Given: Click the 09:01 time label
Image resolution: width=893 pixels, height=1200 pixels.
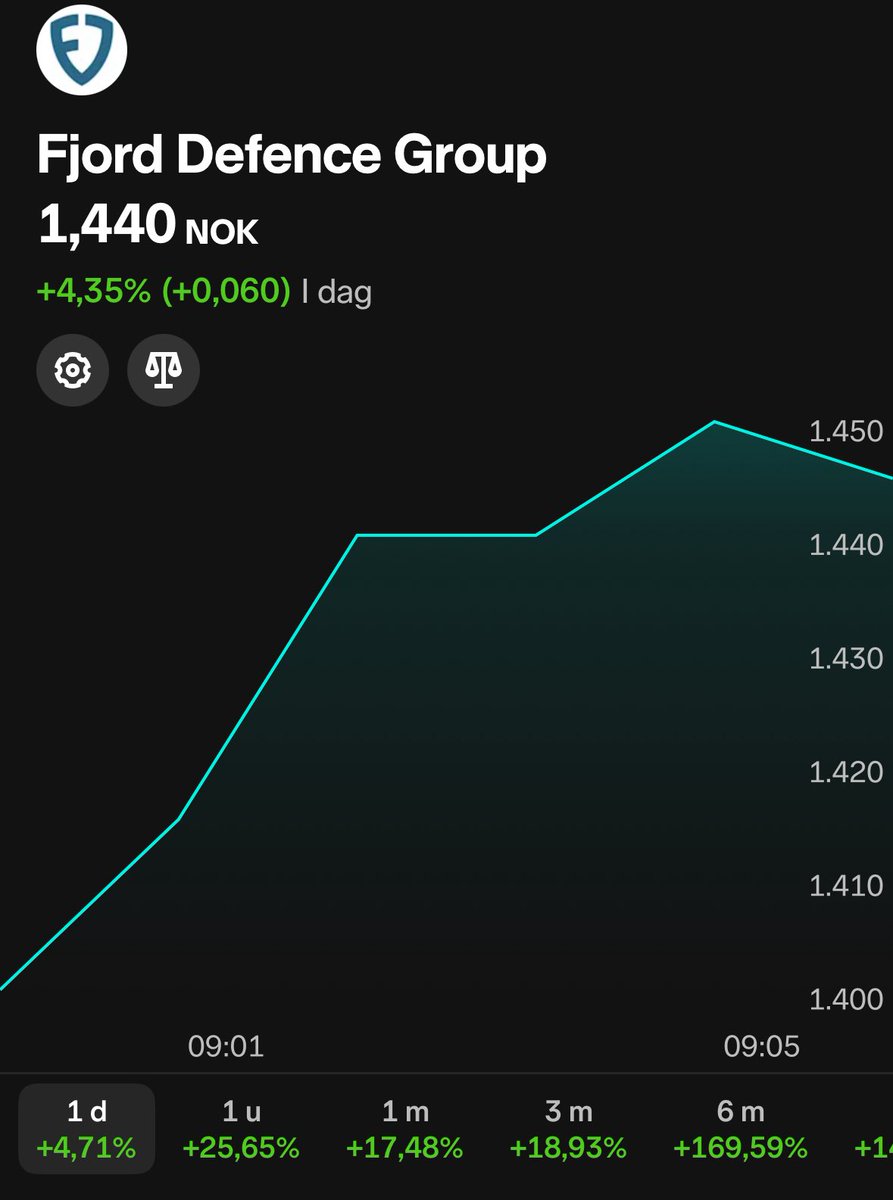Looking at the screenshot, I should [x=226, y=1047].
